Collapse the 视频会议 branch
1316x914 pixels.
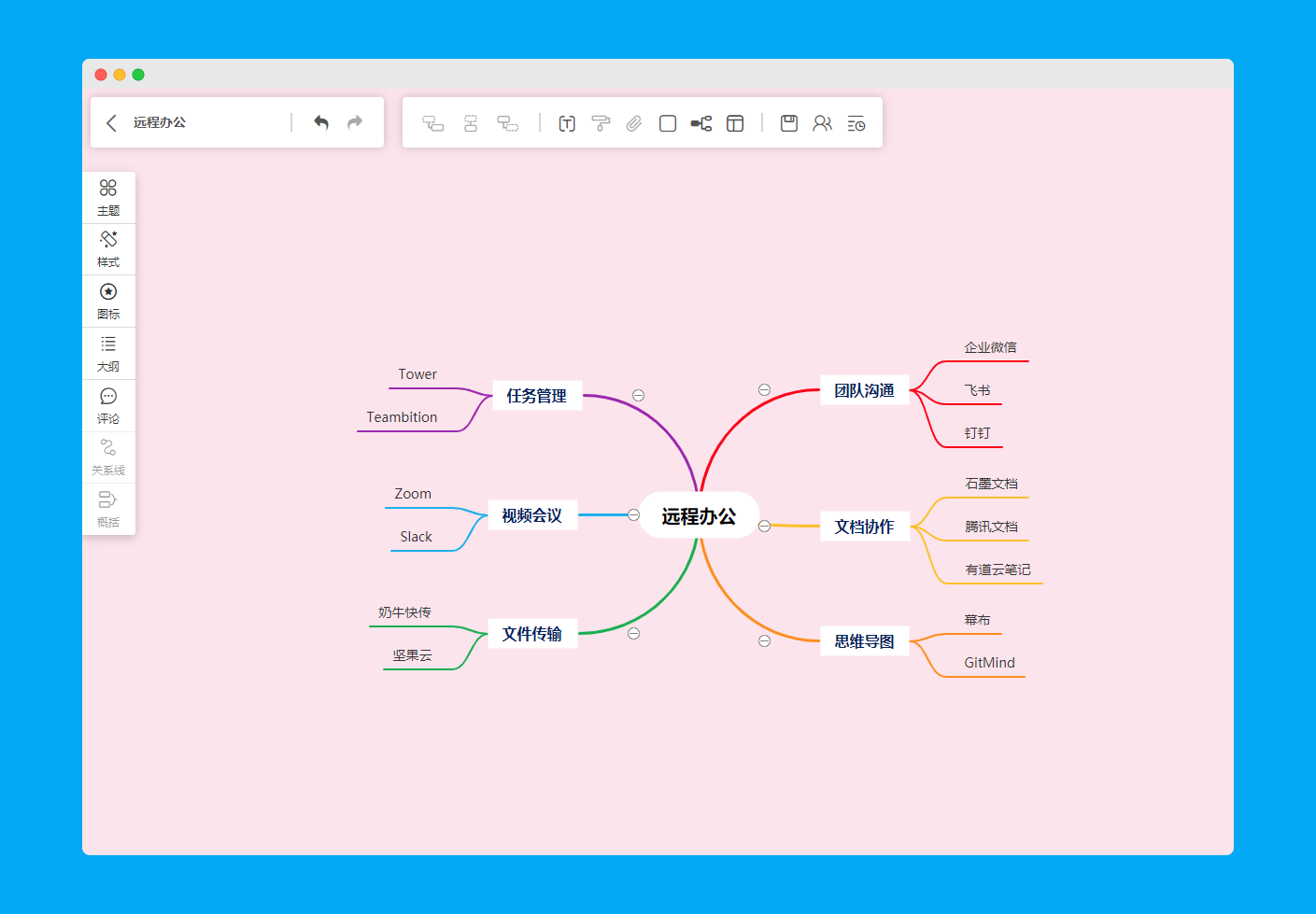point(634,514)
